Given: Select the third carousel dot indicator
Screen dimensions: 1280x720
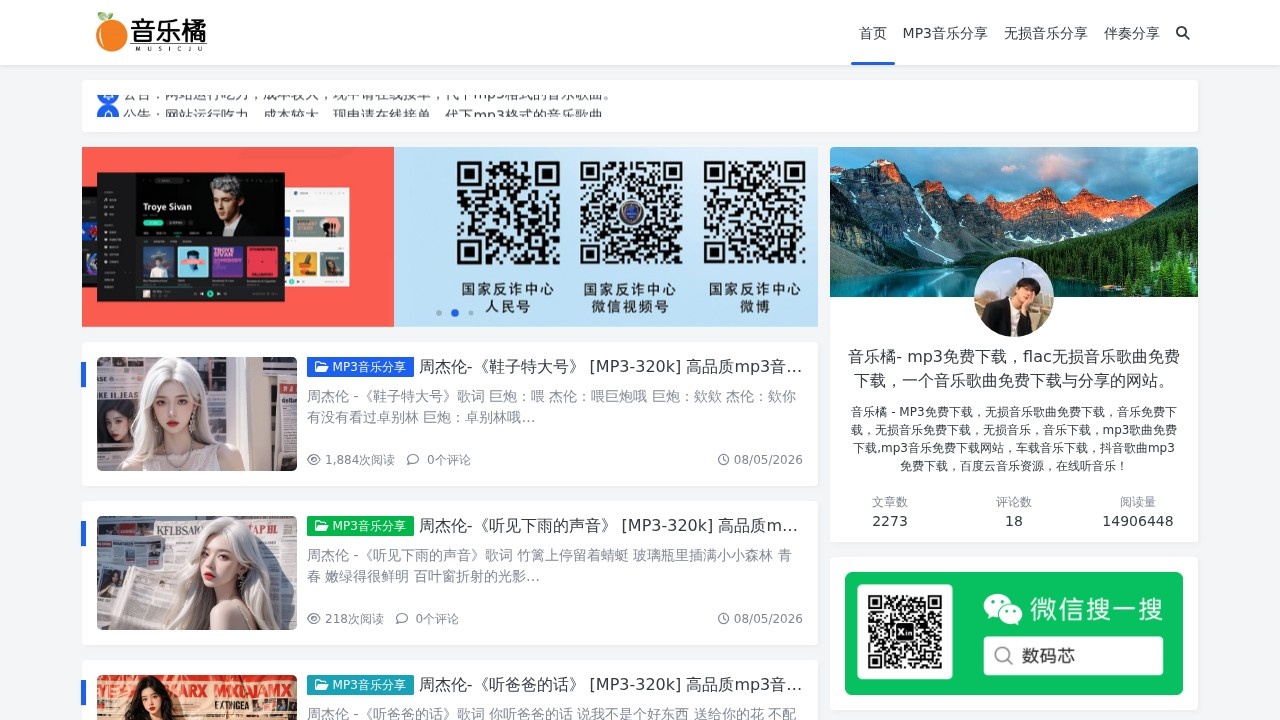Looking at the screenshot, I should click(x=471, y=313).
